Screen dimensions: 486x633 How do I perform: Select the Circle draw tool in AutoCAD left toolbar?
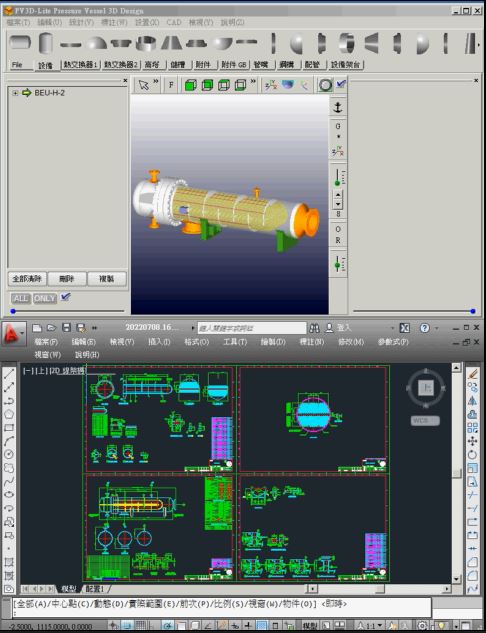point(9,454)
